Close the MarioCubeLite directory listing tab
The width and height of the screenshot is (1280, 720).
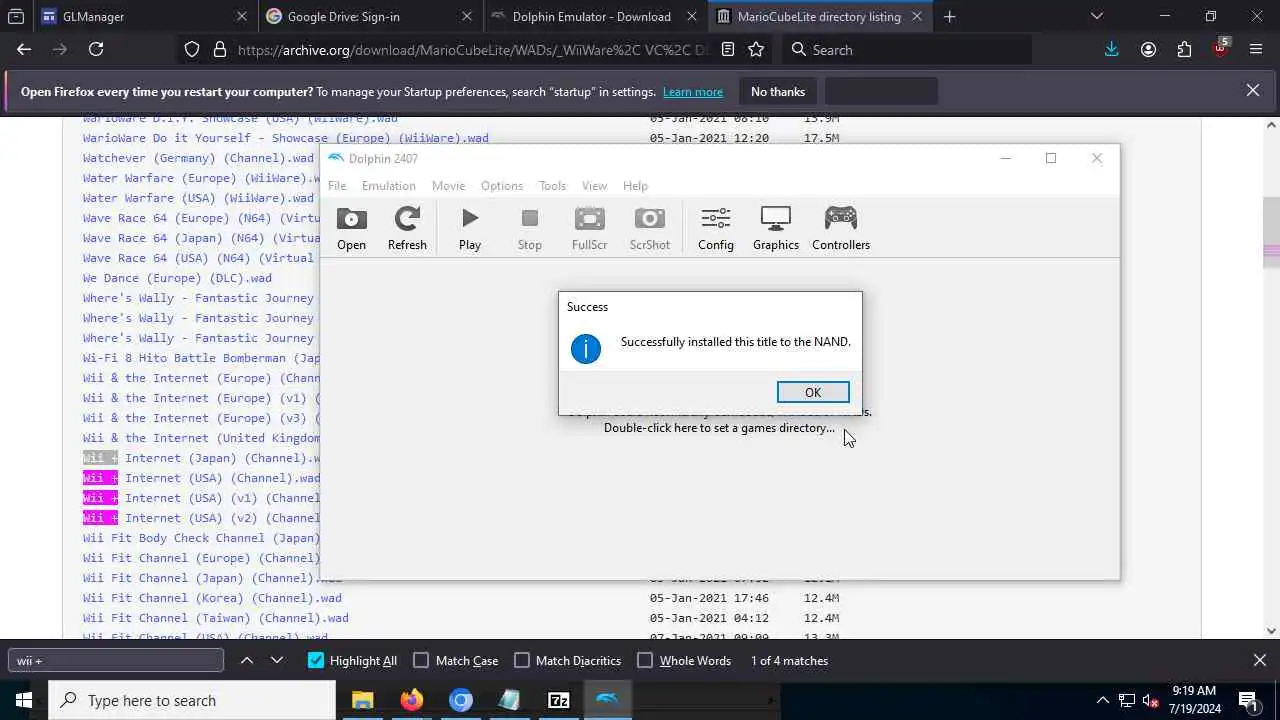(x=917, y=16)
